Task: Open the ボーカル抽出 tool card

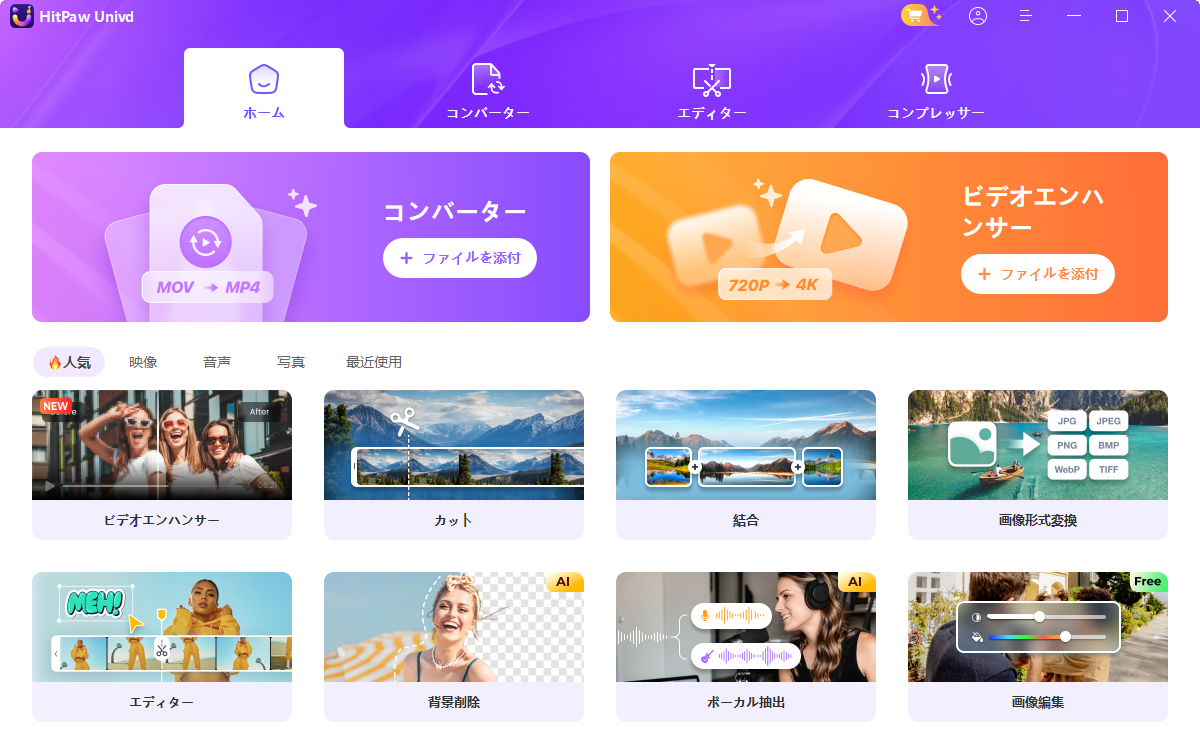Action: (x=746, y=647)
